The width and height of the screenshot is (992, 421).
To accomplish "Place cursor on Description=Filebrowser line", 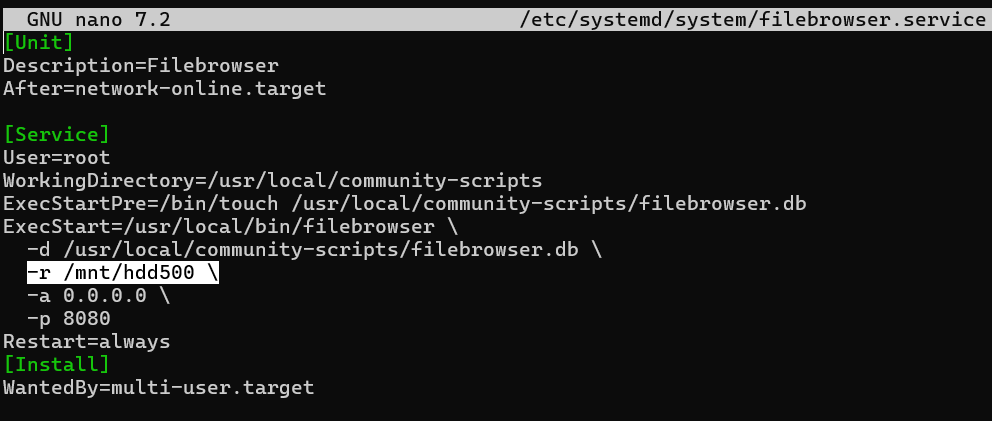I will pos(140,65).
